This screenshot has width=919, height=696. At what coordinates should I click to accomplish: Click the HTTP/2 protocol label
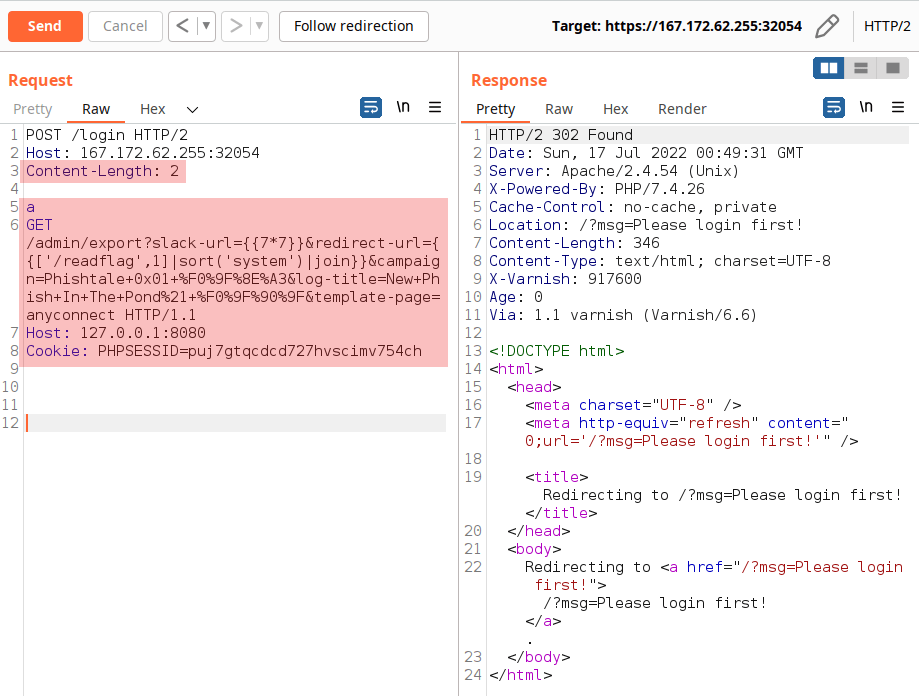pos(887,26)
